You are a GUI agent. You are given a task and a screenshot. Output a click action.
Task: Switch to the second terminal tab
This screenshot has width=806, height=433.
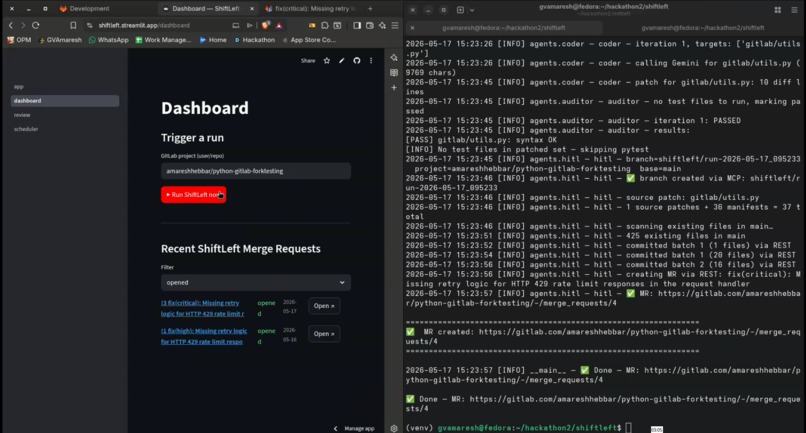point(703,28)
